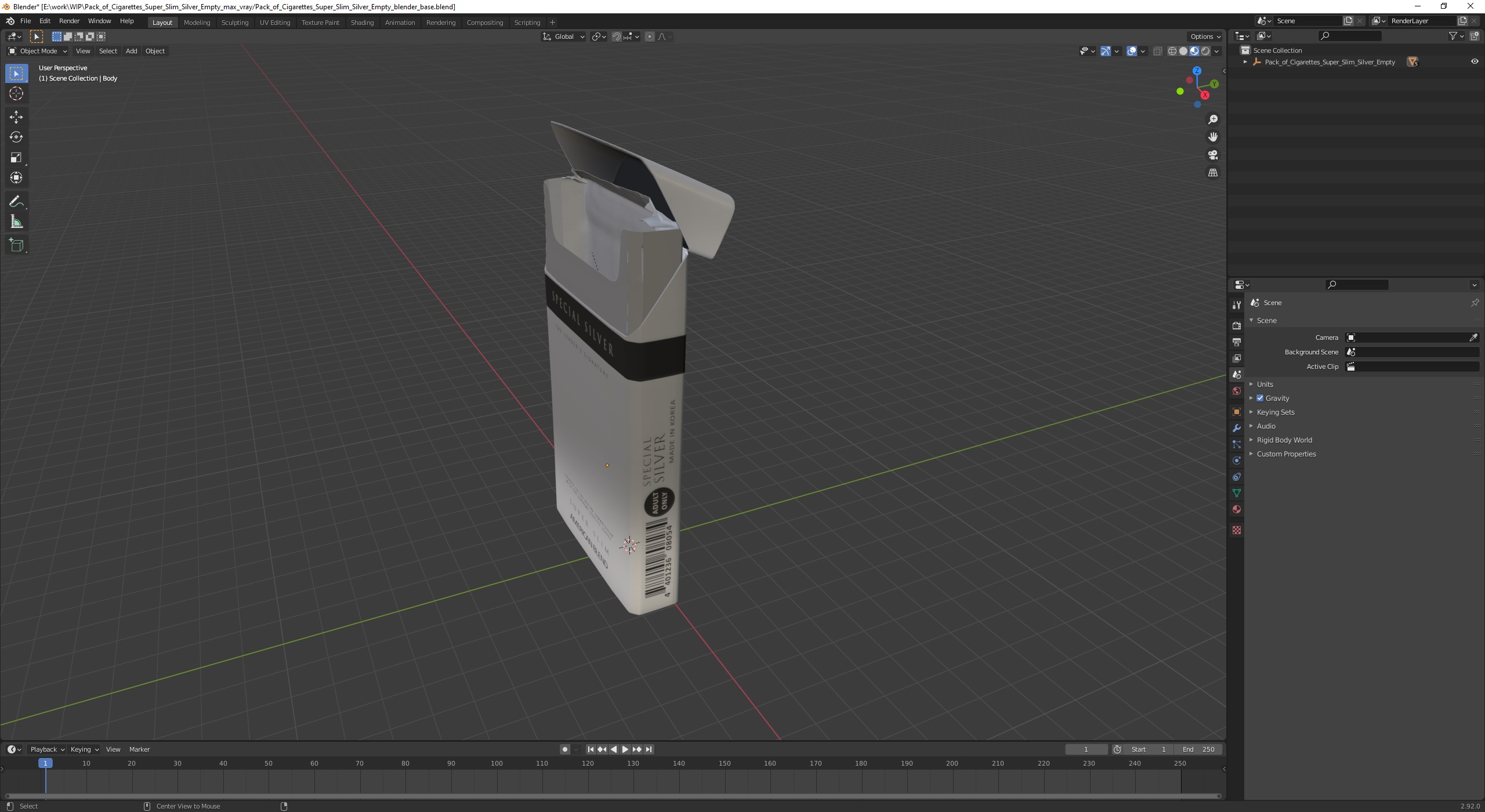The width and height of the screenshot is (1485, 812).
Task: Toggle viewport gizmos display button
Action: [1106, 51]
